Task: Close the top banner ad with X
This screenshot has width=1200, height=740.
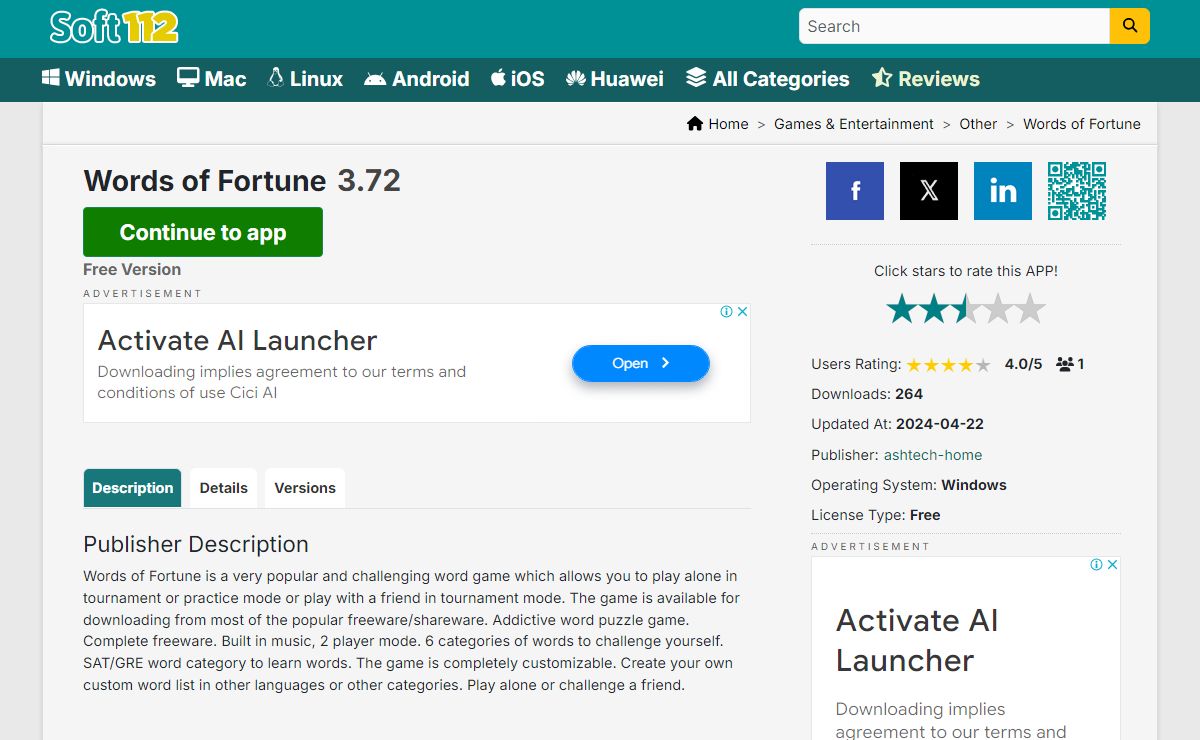Action: (743, 311)
